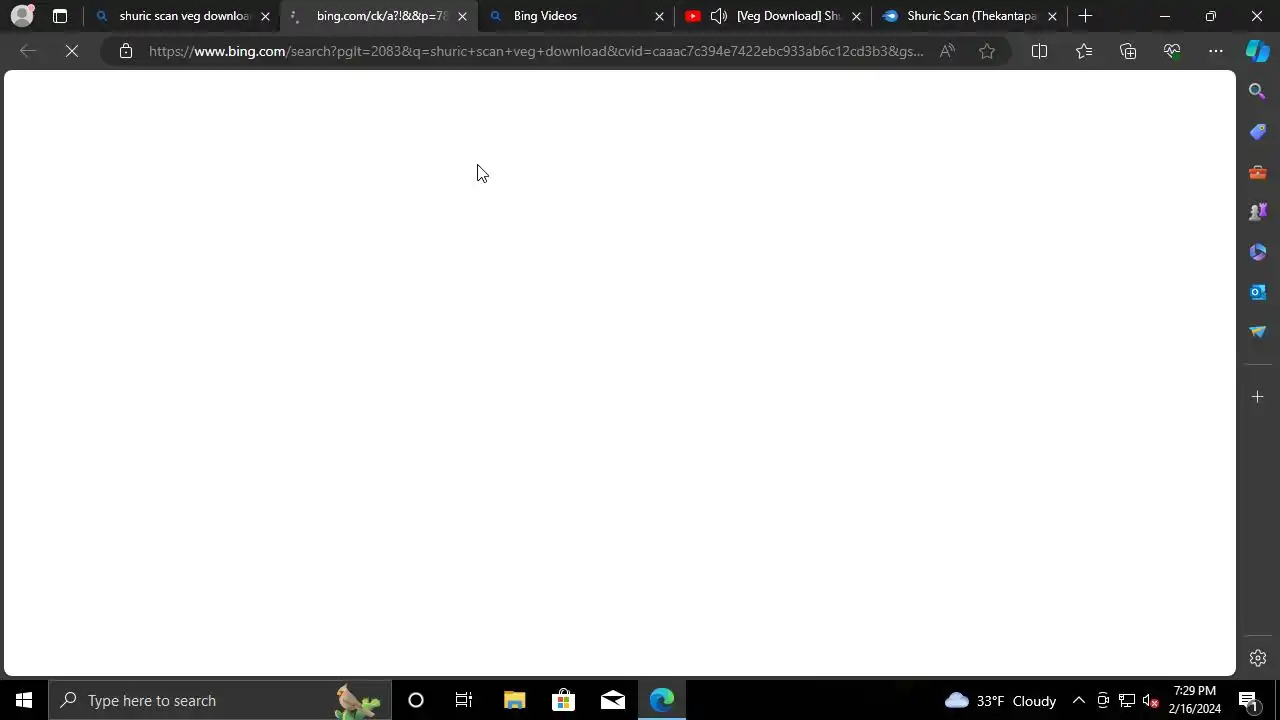Image resolution: width=1280 pixels, height=720 pixels.
Task: Switch to 'Shuric Scan (Thekantapa' tab
Action: click(x=971, y=16)
